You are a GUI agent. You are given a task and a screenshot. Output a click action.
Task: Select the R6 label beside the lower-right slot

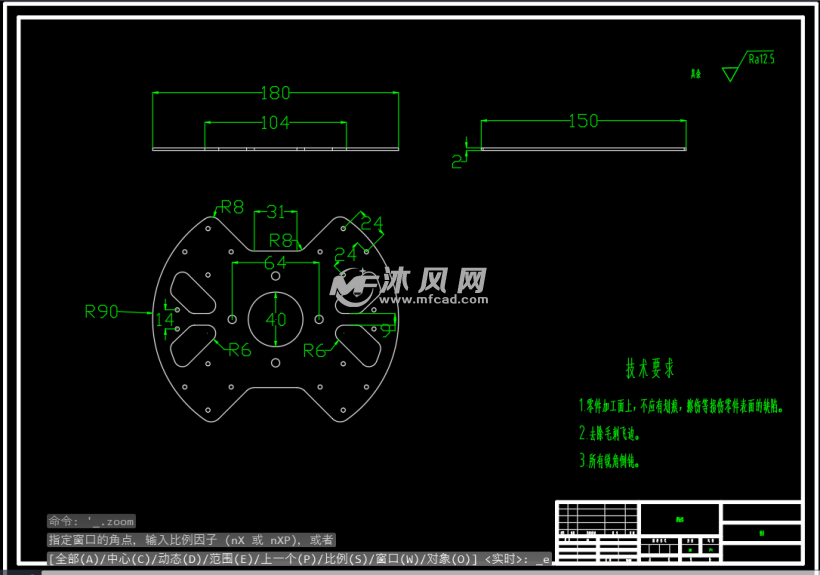pos(314,350)
